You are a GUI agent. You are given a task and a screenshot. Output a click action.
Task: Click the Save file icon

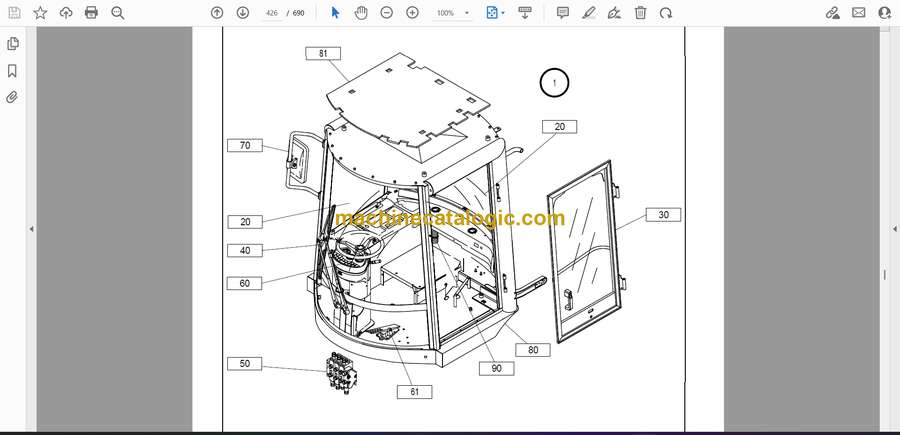pyautogui.click(x=14, y=13)
